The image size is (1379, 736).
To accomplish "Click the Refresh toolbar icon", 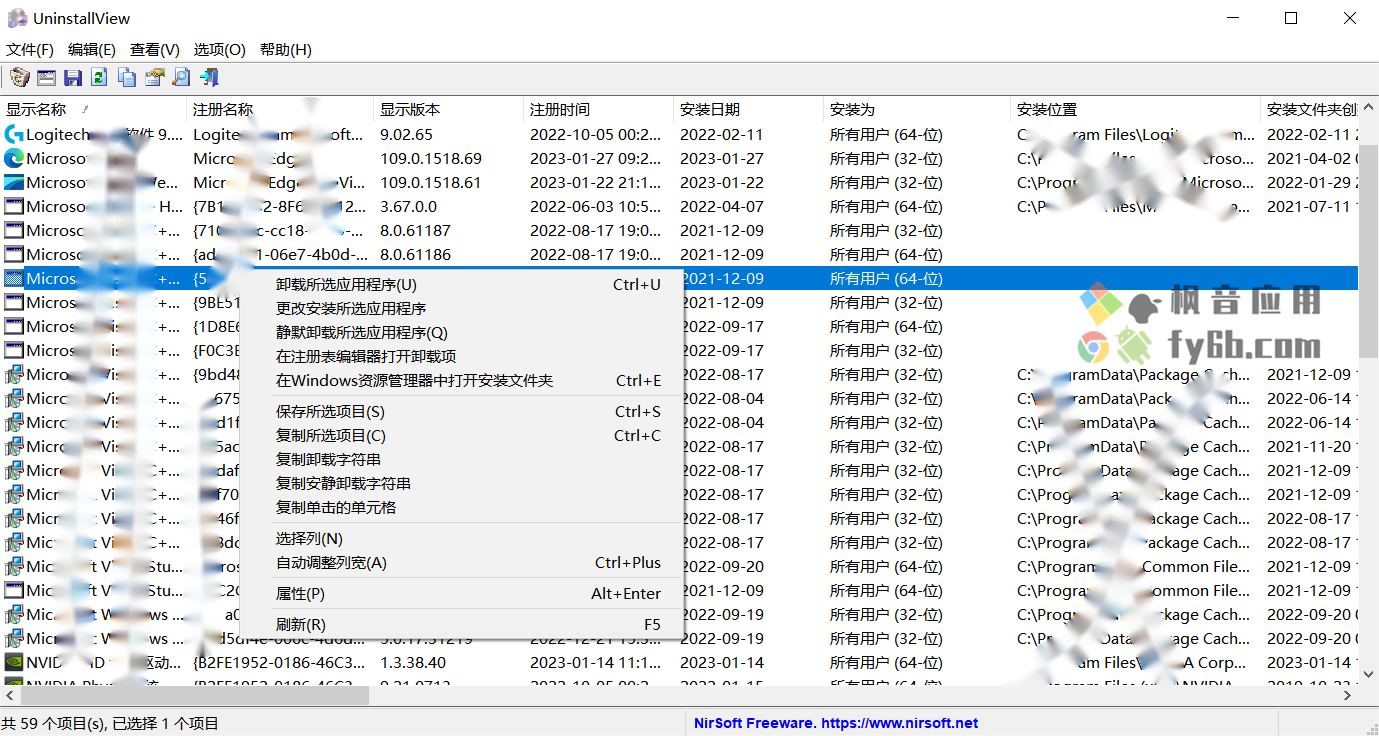I will click(x=100, y=77).
